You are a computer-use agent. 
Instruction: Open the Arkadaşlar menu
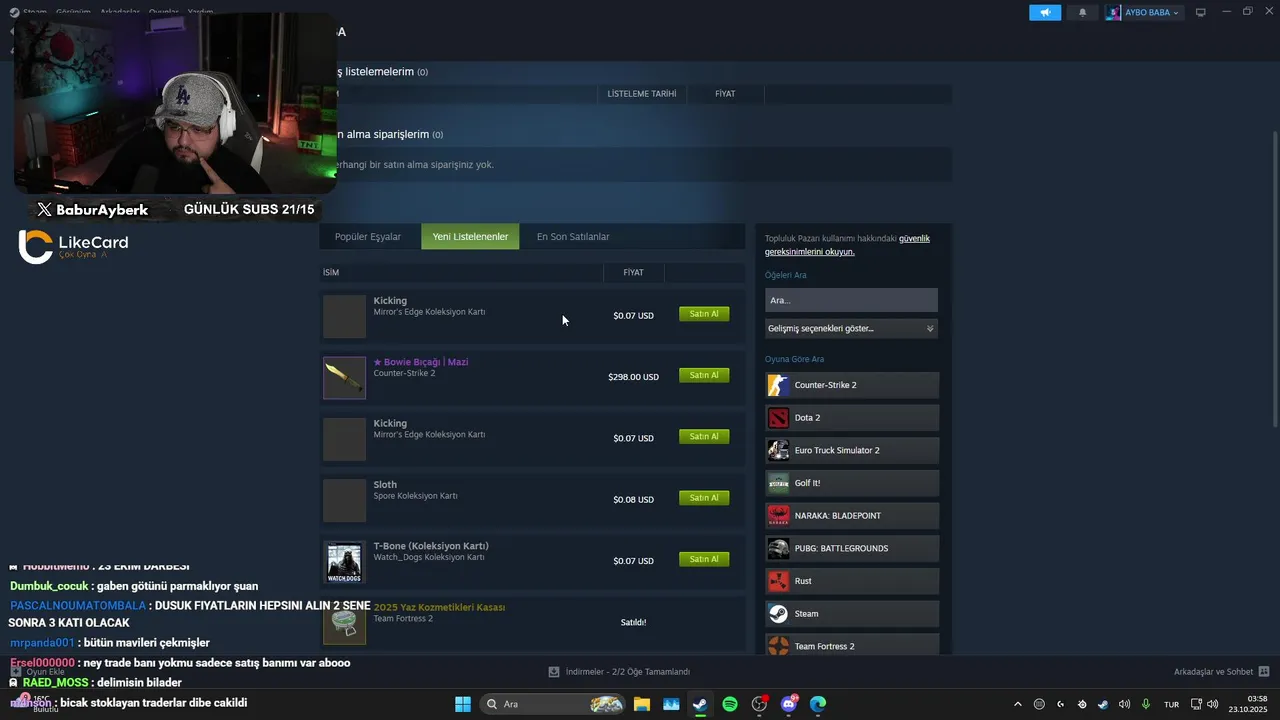[120, 12]
